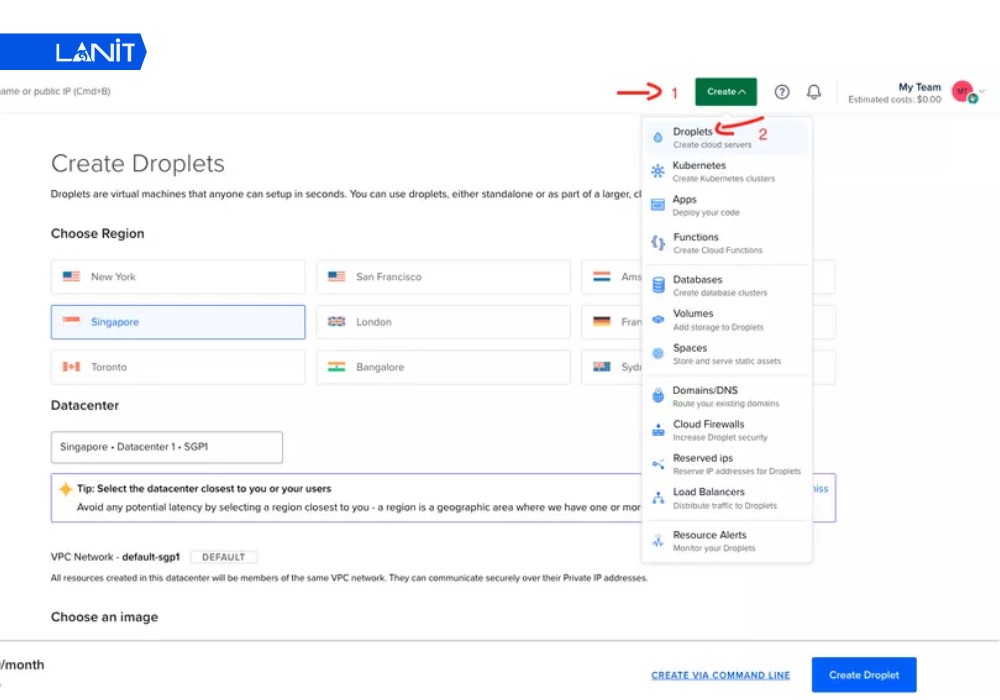The width and height of the screenshot is (1000, 700).
Task: Click the Load Balancers icon
Action: pos(658,498)
